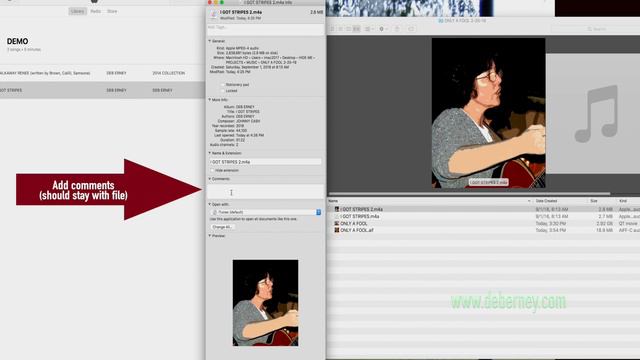Open the Open with application dropdown

click(x=266, y=212)
